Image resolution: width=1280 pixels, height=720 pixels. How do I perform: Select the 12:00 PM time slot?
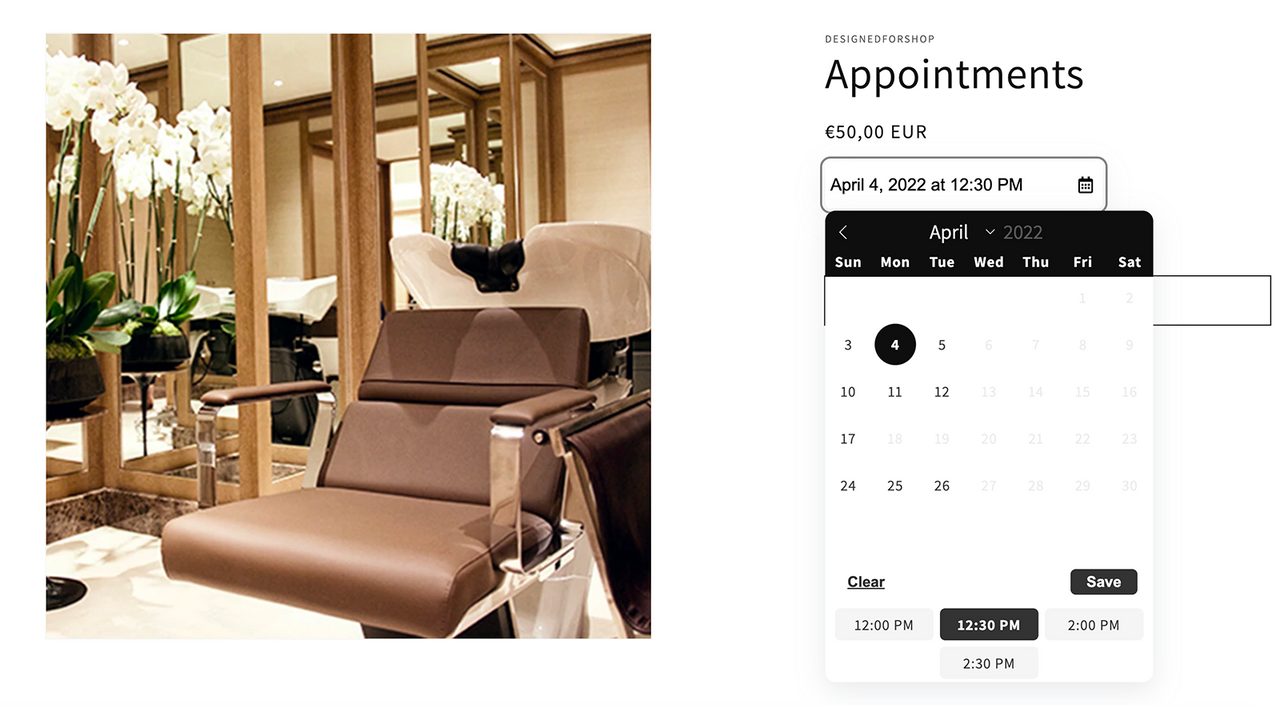point(884,625)
